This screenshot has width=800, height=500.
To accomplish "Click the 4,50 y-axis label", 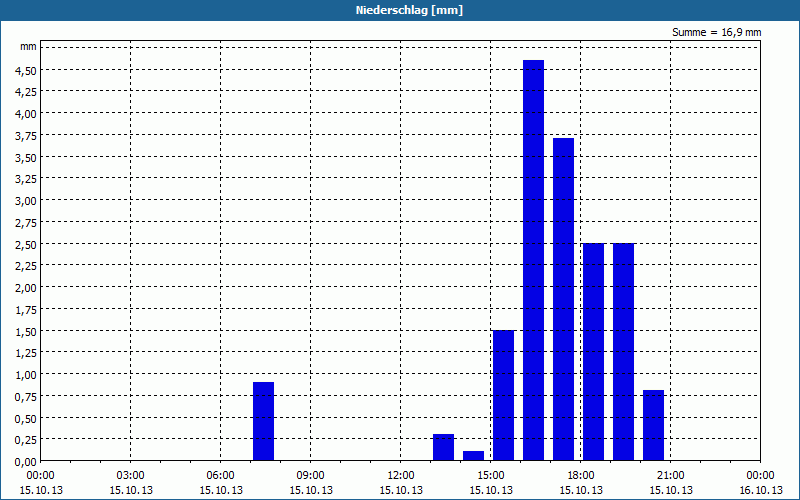I will [x=26, y=70].
